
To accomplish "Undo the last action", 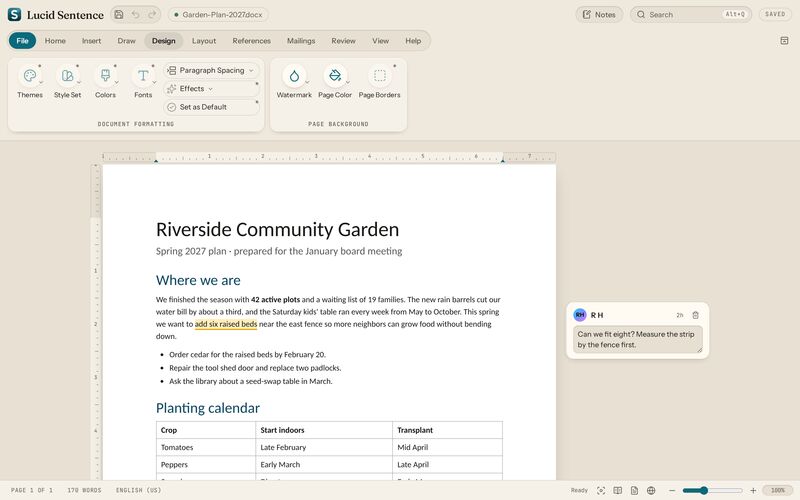I will [135, 14].
